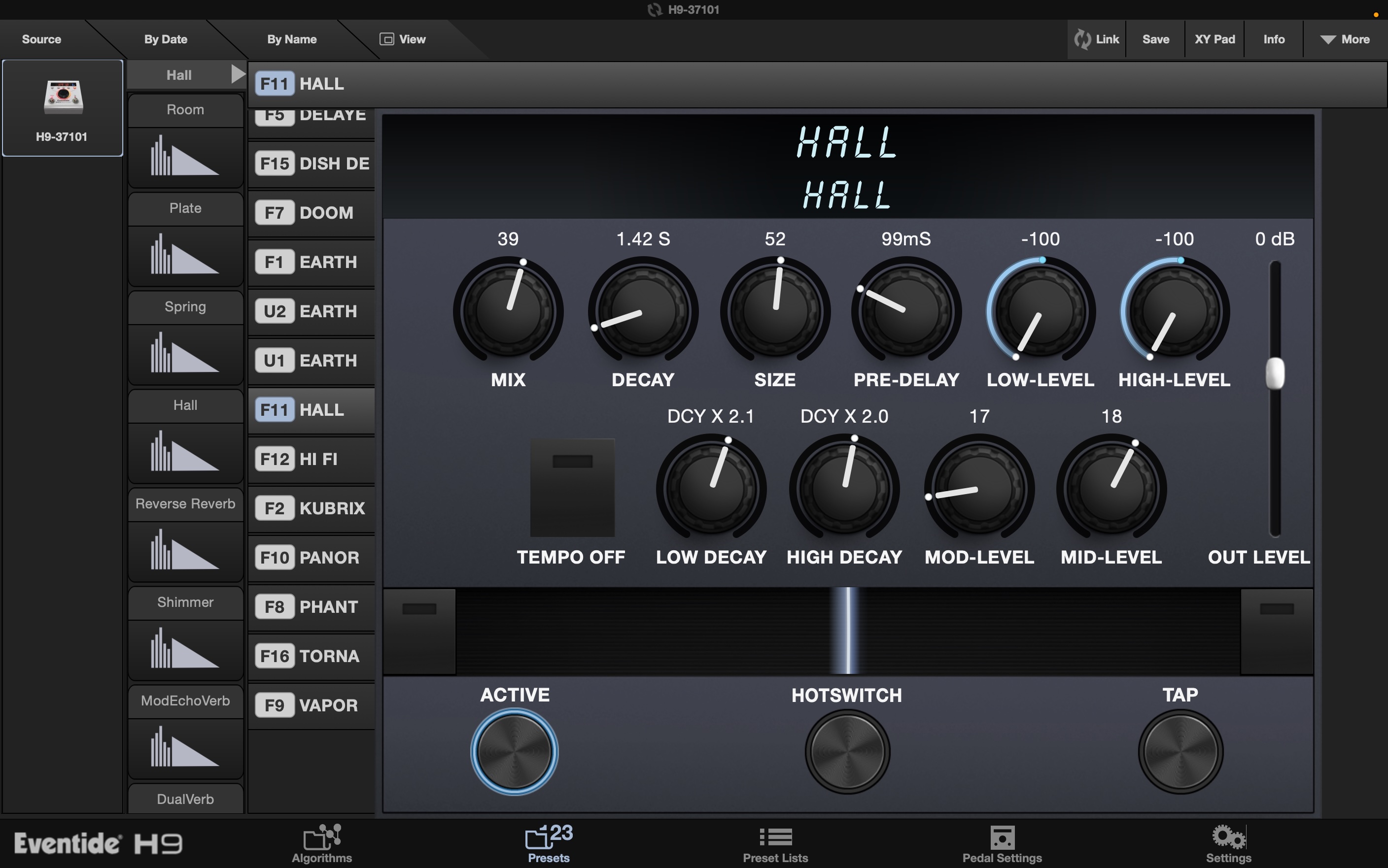The width and height of the screenshot is (1388, 868).
Task: Sort presets By Name
Action: point(292,39)
